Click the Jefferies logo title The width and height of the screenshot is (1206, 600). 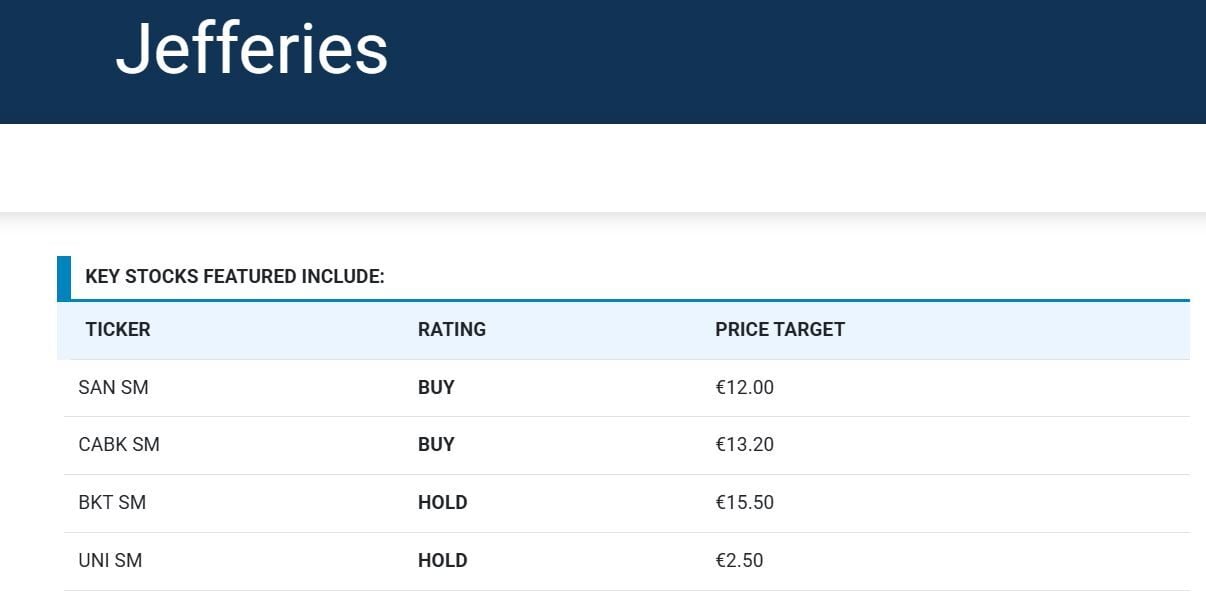[x=251, y=48]
